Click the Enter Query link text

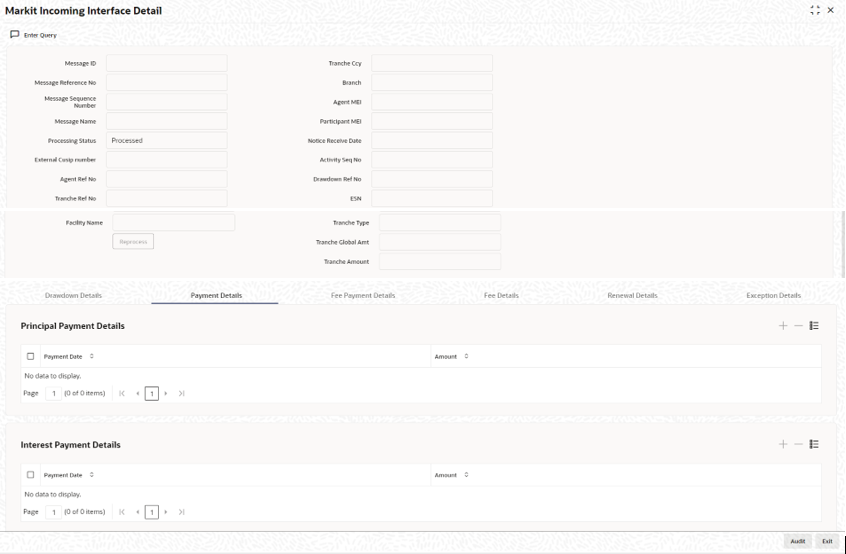point(40,35)
